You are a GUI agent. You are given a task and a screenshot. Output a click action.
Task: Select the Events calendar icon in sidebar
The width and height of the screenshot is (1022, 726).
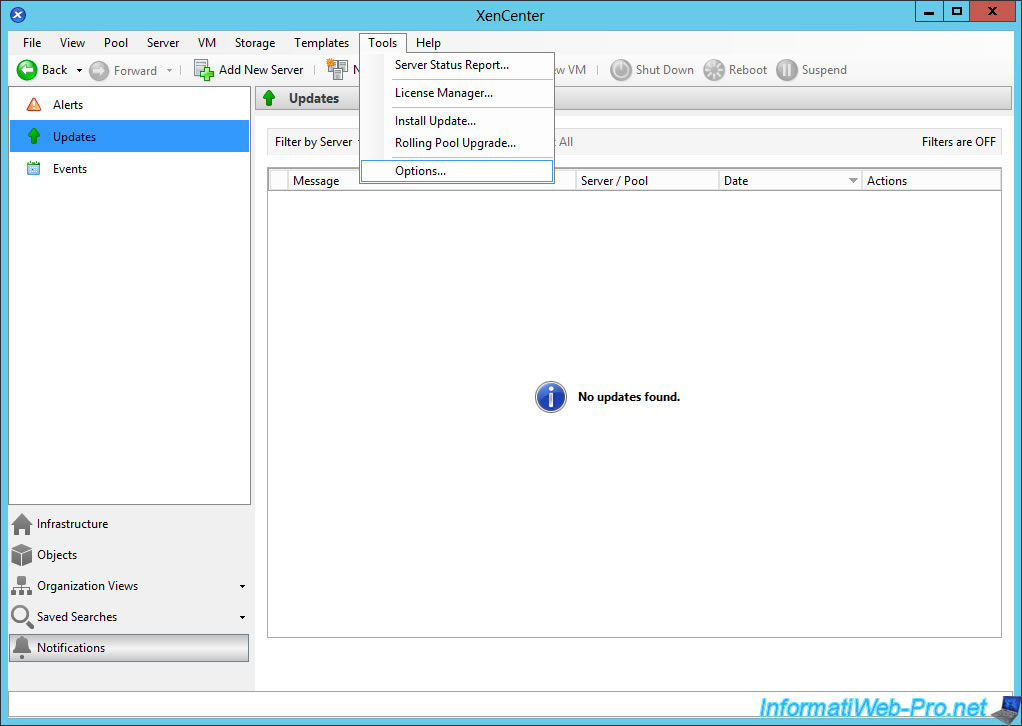[34, 169]
